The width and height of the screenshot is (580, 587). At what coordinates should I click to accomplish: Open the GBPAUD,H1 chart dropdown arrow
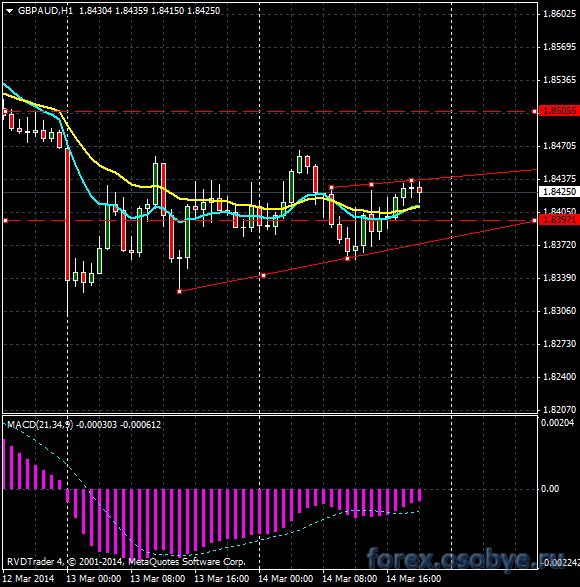tap(10, 11)
